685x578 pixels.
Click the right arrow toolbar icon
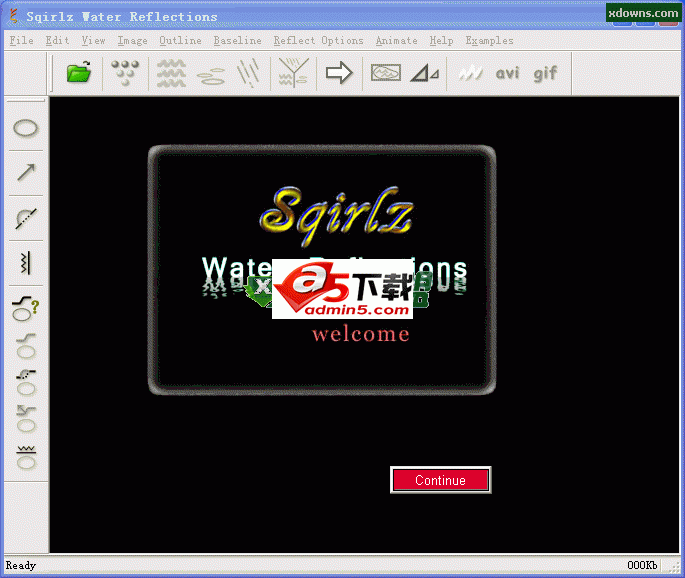(x=339, y=73)
